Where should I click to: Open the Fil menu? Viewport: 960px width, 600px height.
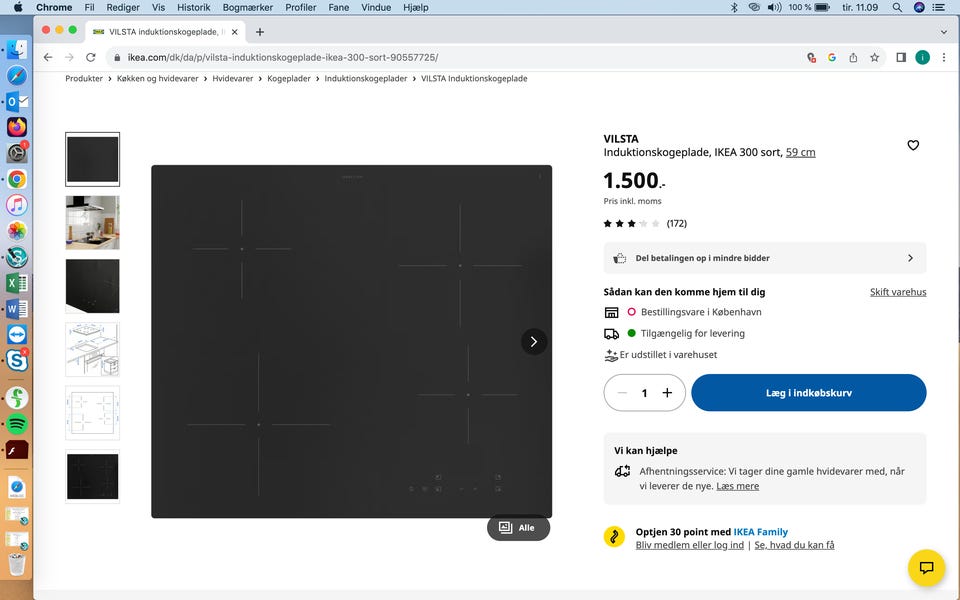(x=89, y=7)
